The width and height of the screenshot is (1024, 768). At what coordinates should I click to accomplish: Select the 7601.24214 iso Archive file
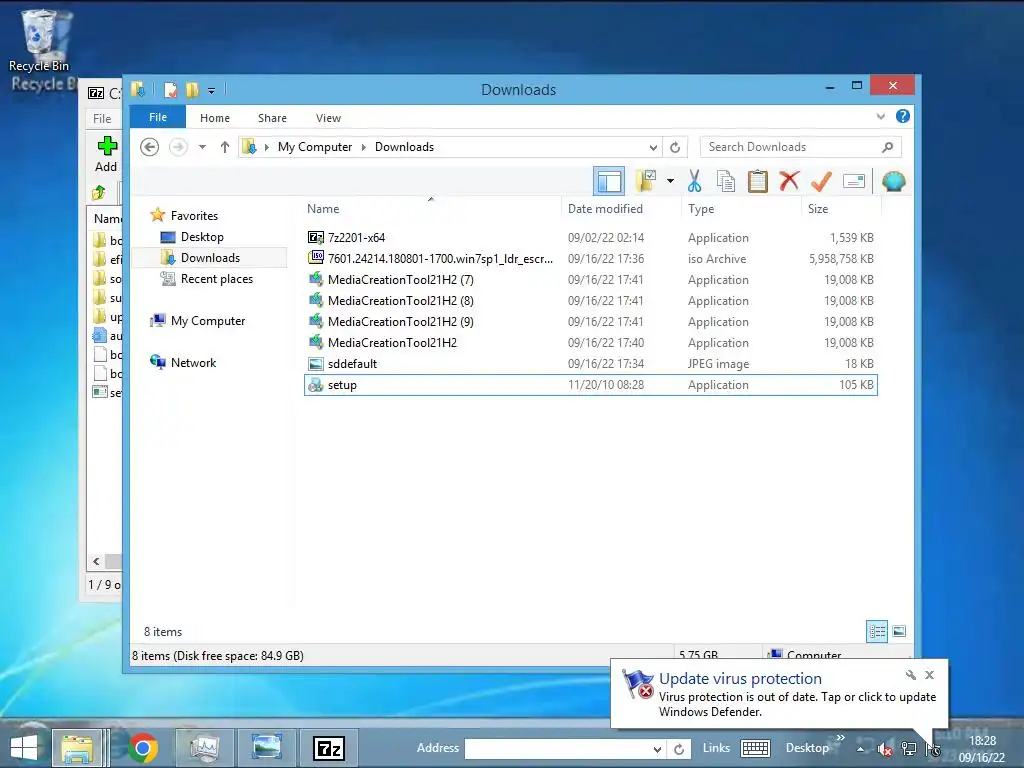pos(591,259)
